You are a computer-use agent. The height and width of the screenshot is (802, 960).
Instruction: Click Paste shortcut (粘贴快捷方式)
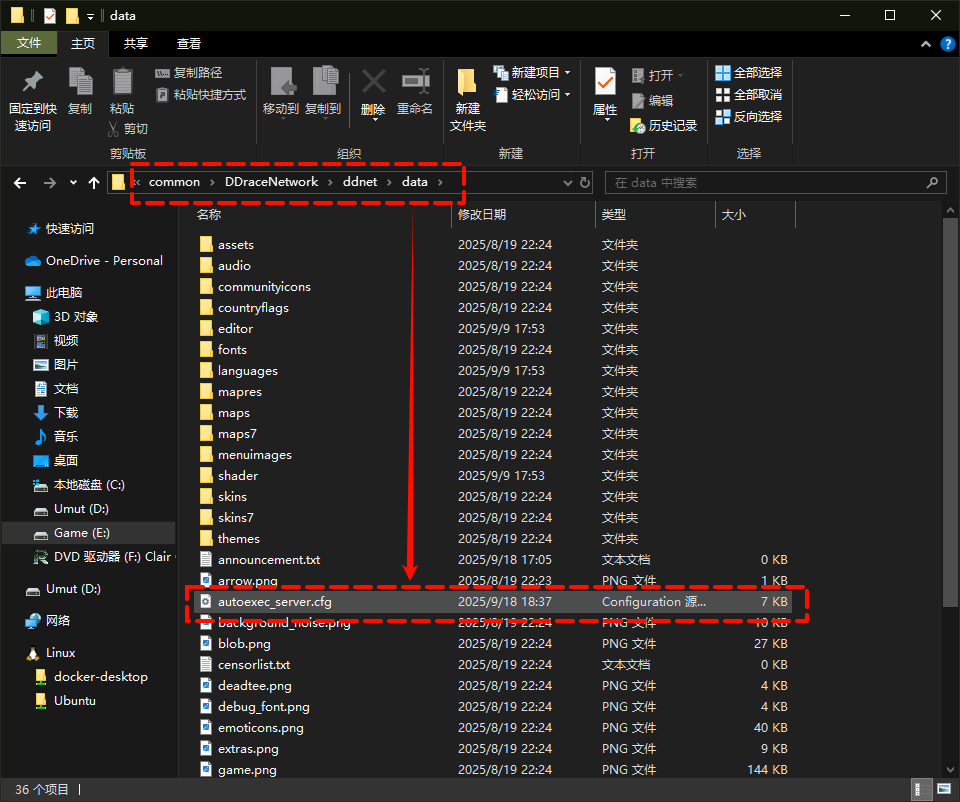(201, 95)
